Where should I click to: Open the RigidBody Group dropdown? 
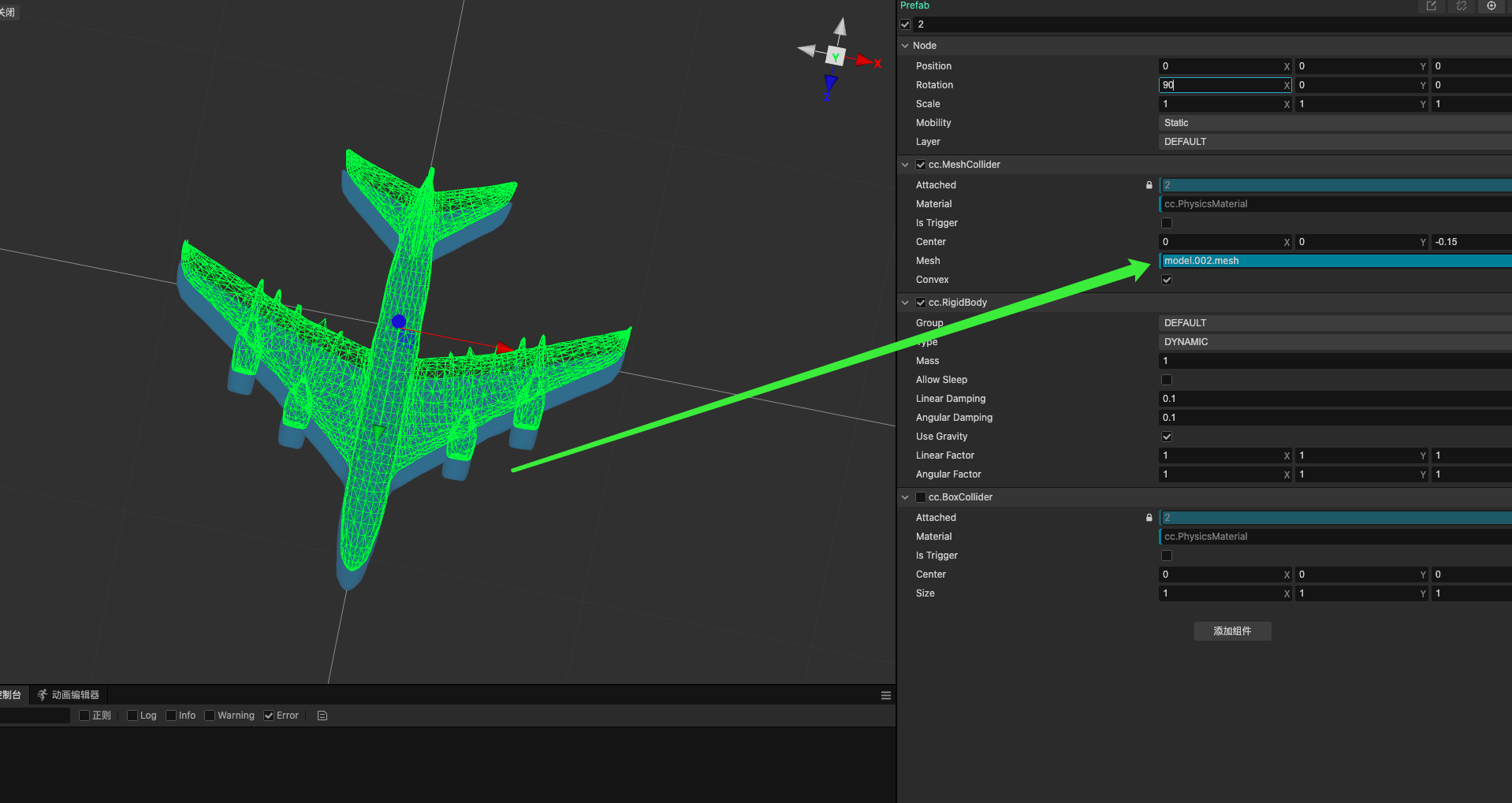pyautogui.click(x=1335, y=323)
